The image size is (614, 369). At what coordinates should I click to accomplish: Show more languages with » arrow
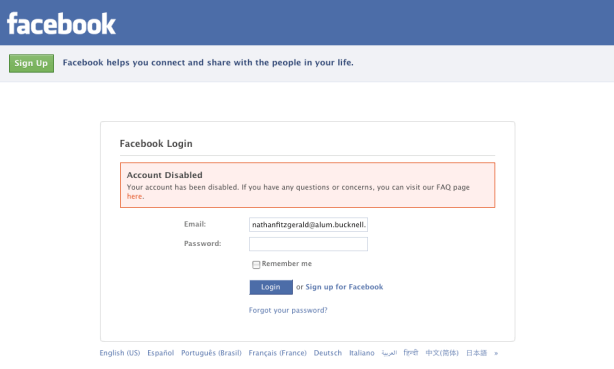click(496, 353)
